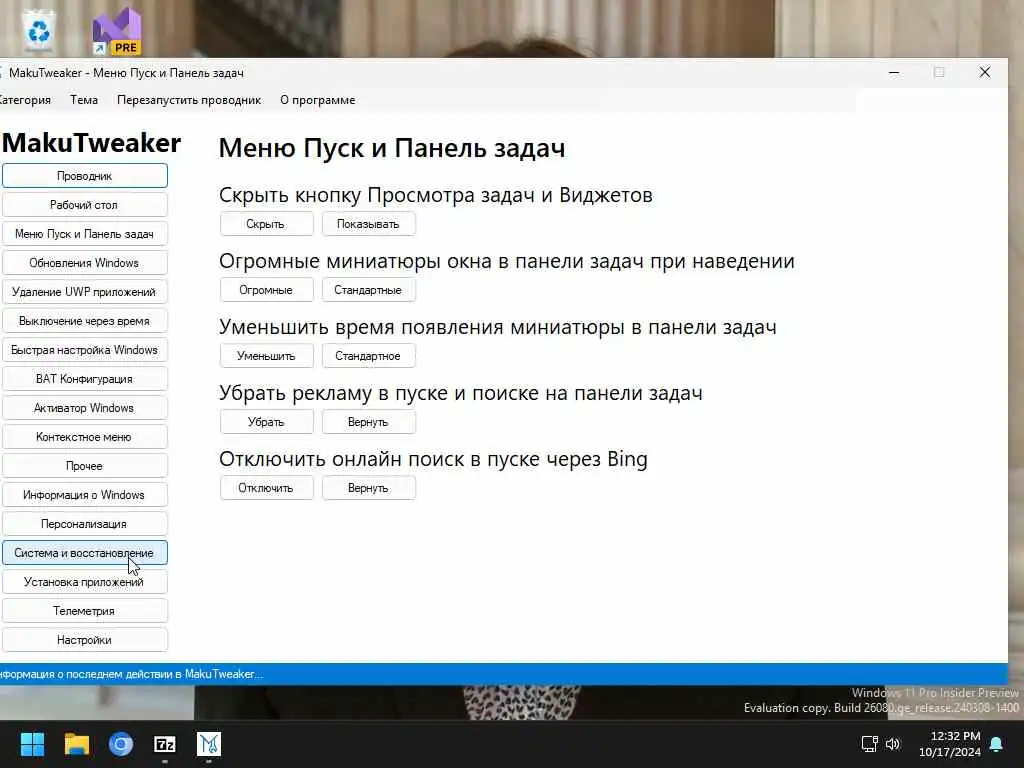Viewport: 1024px width, 768px height.
Task: Click the Стандартное thumbnail delay button
Action: coord(368,356)
